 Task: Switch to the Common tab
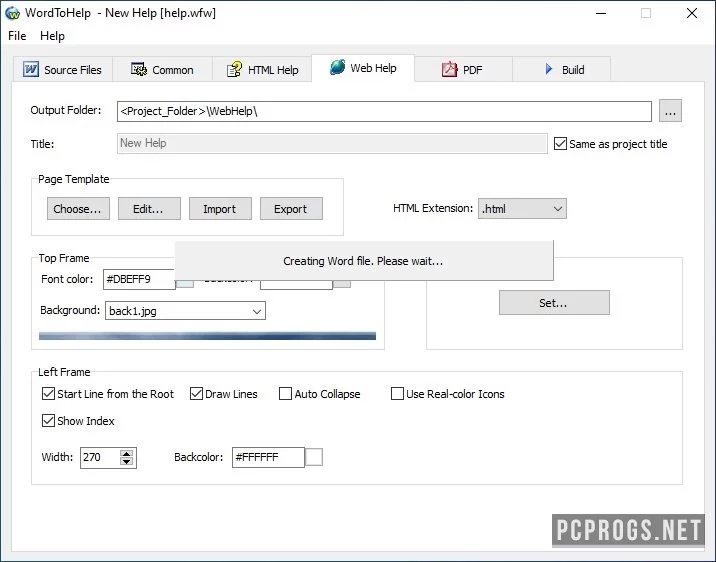[x=162, y=69]
